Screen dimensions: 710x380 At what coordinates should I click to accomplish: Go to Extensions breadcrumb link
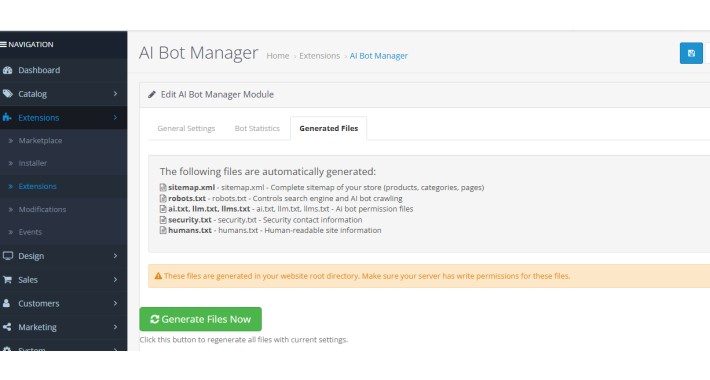pos(319,56)
